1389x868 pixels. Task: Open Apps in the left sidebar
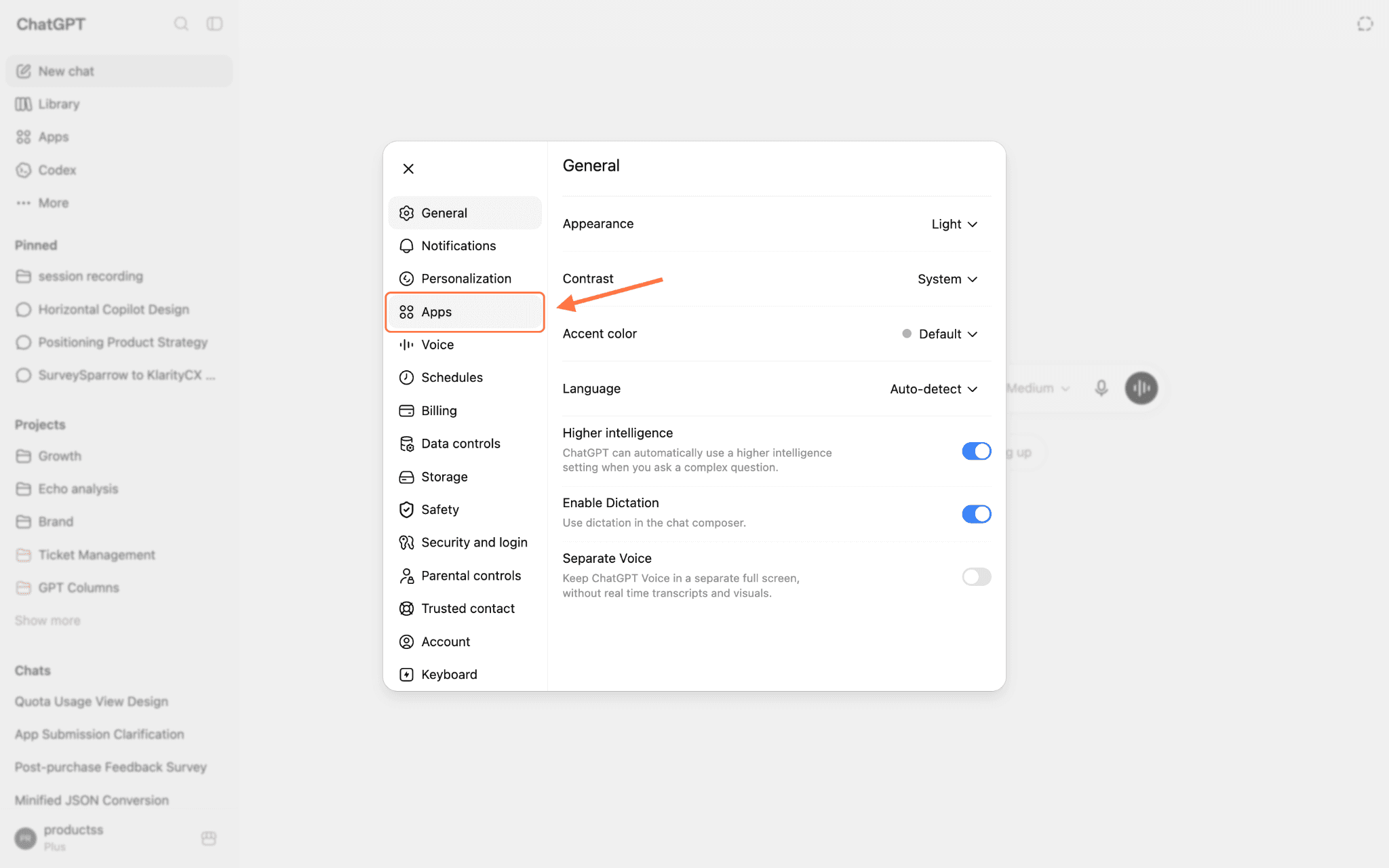[x=119, y=137]
